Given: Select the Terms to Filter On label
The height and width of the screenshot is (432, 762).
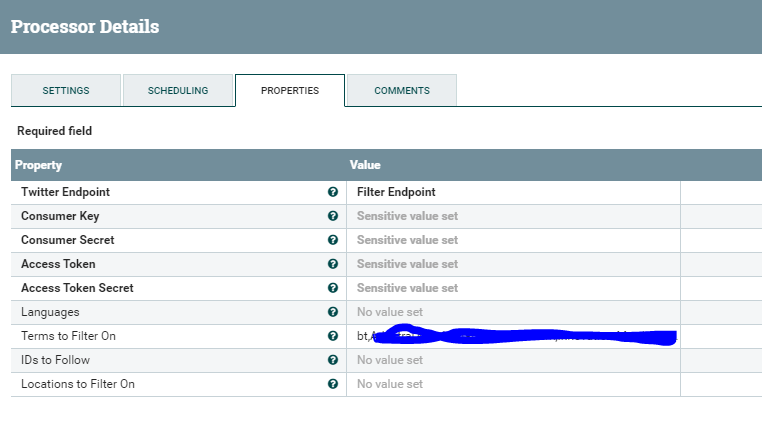Looking at the screenshot, I should pyautogui.click(x=68, y=336).
